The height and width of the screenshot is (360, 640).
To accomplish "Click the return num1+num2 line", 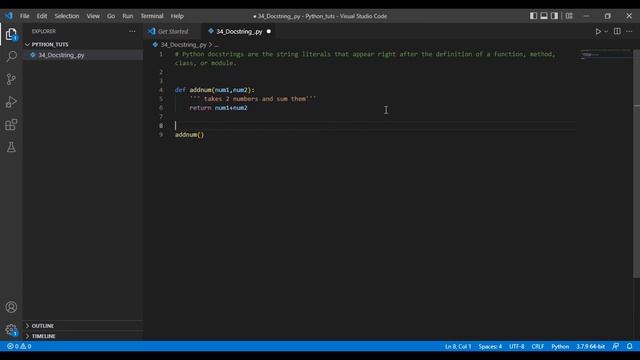I will point(218,108).
